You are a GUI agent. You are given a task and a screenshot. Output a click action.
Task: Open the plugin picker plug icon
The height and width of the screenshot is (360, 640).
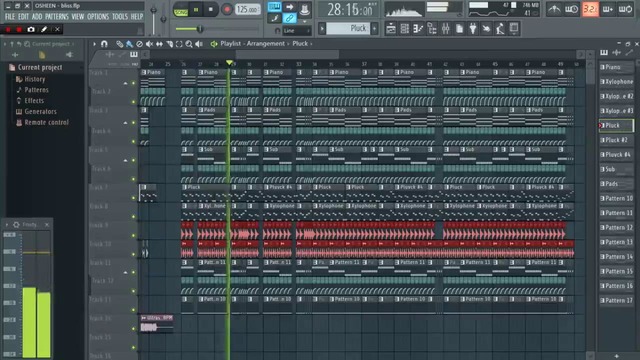point(473,29)
